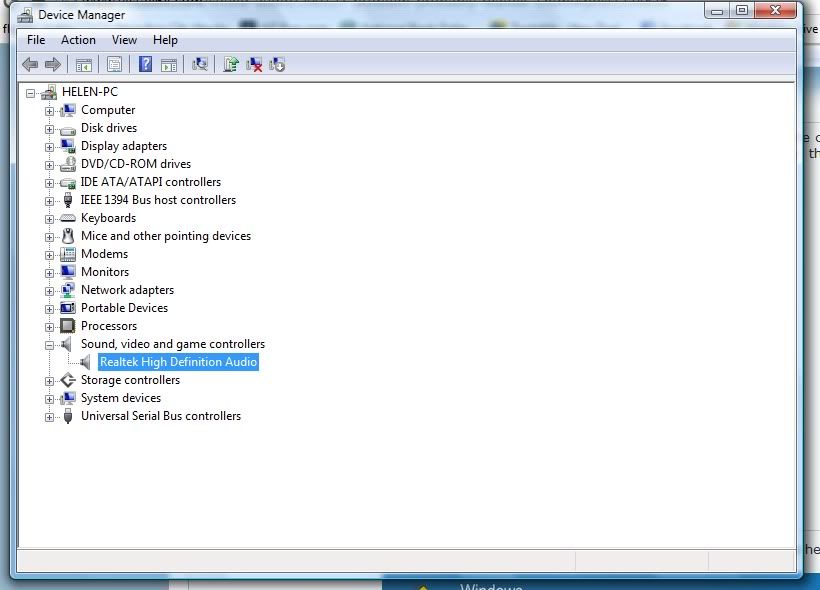Screen dimensions: 820x590
Task: Select Universal Serial Bus controllers label
Action: click(x=161, y=416)
